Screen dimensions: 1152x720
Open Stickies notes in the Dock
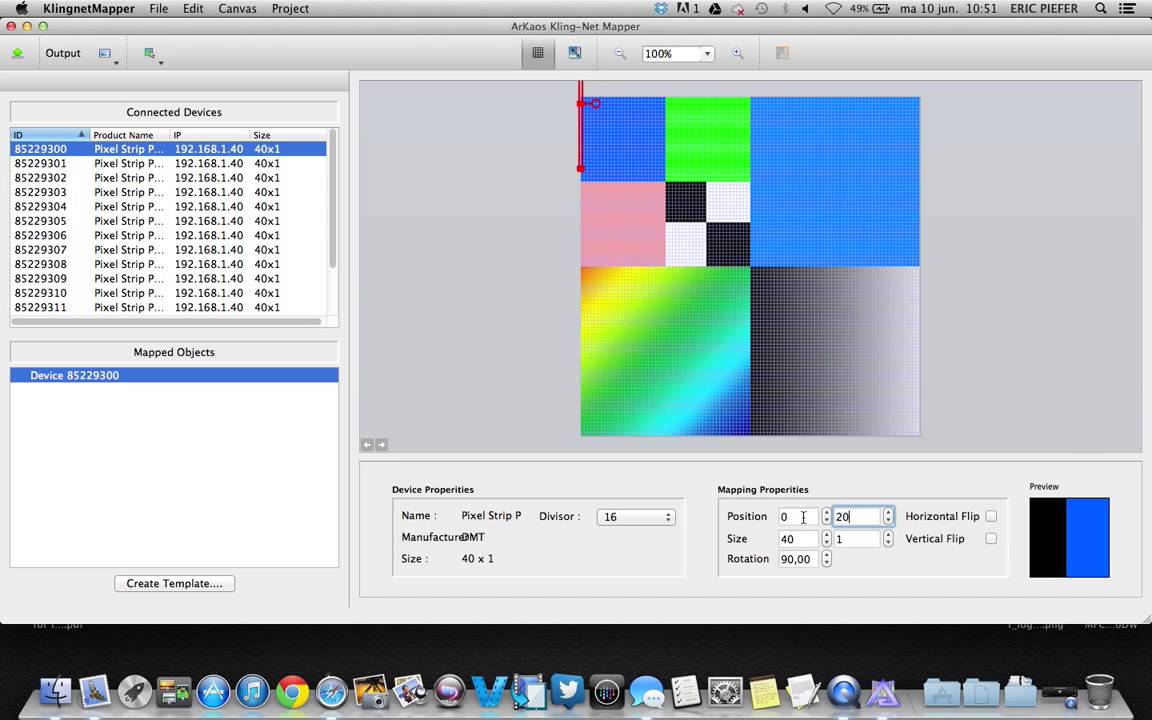pos(765,691)
